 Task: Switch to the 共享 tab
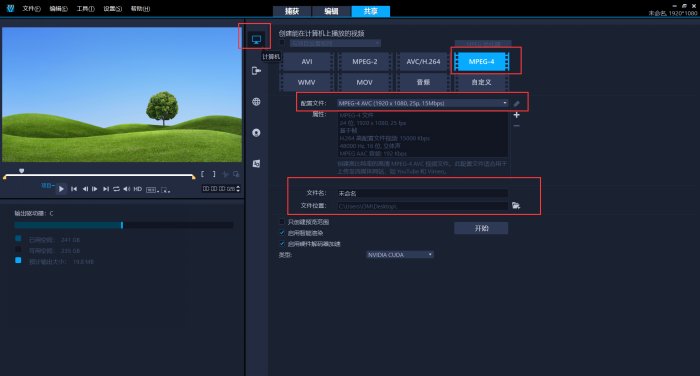pyautogui.click(x=371, y=11)
